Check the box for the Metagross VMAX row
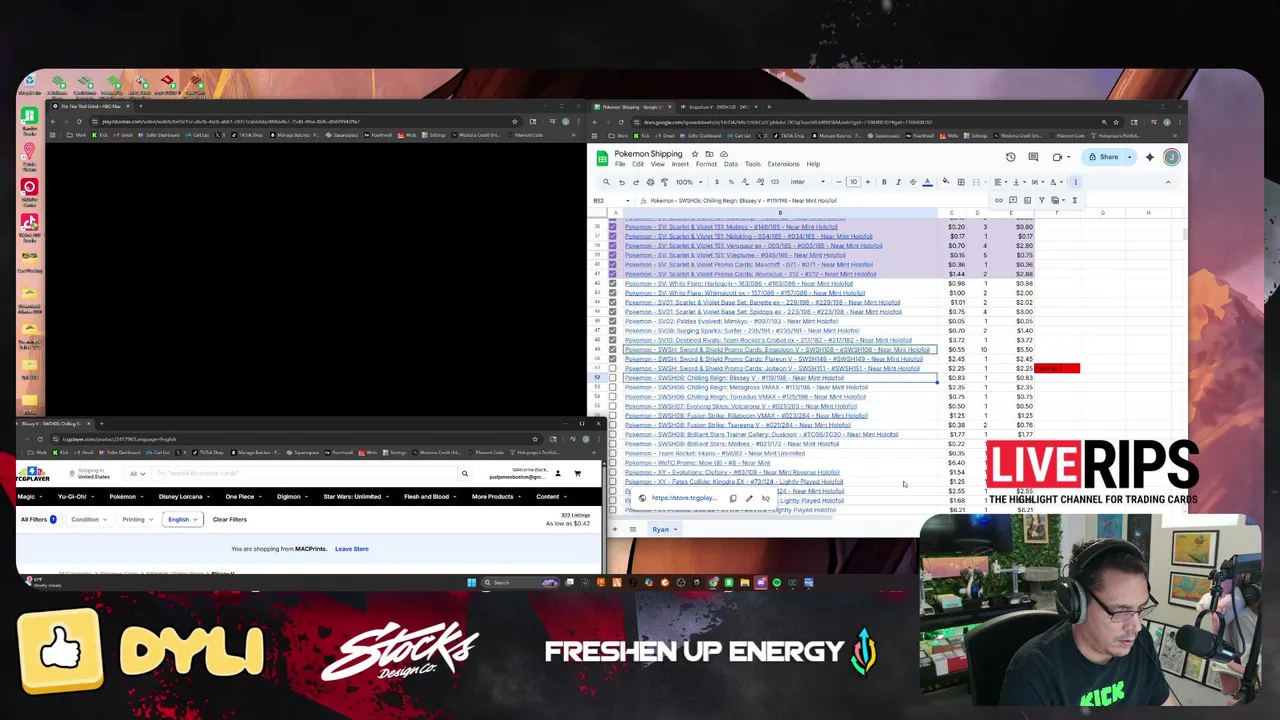Viewport: 1280px width, 720px height. pos(612,387)
